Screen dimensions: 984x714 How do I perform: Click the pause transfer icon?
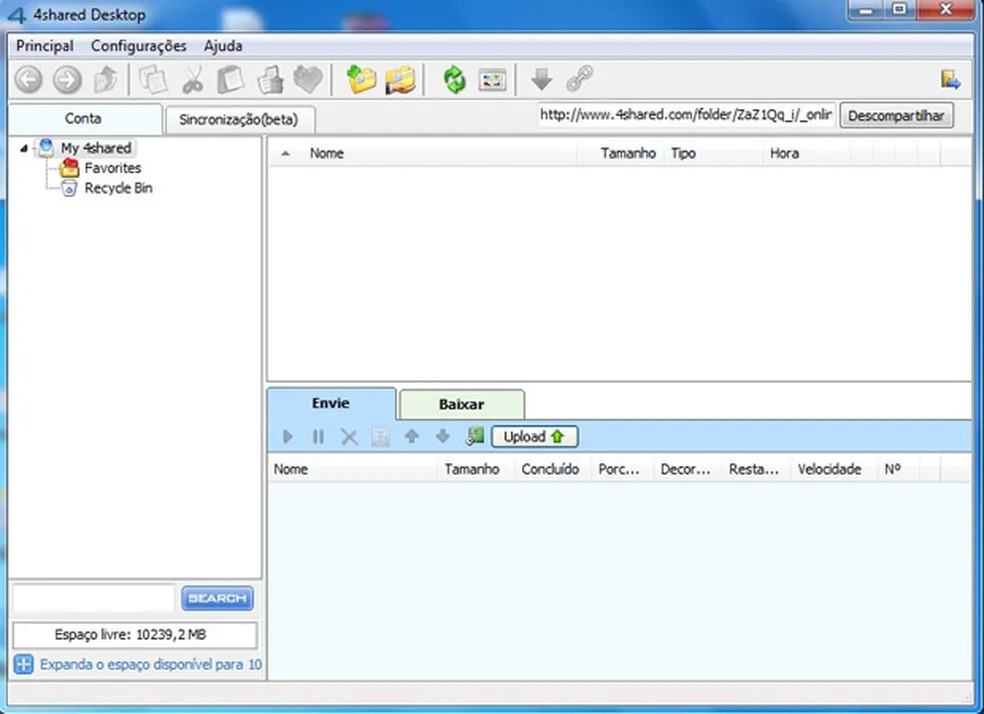click(318, 436)
